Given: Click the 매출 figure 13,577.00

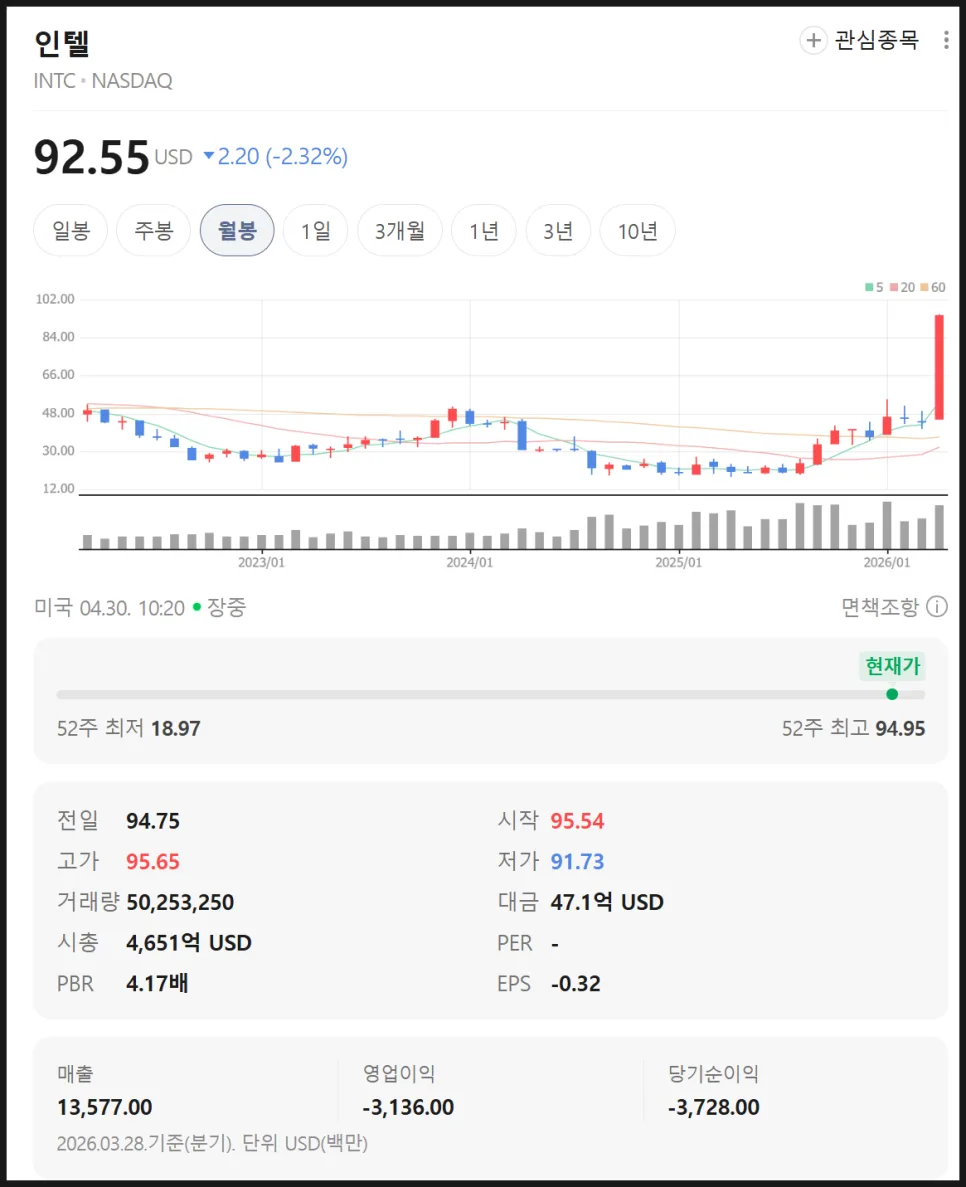Looking at the screenshot, I should pyautogui.click(x=104, y=1108).
